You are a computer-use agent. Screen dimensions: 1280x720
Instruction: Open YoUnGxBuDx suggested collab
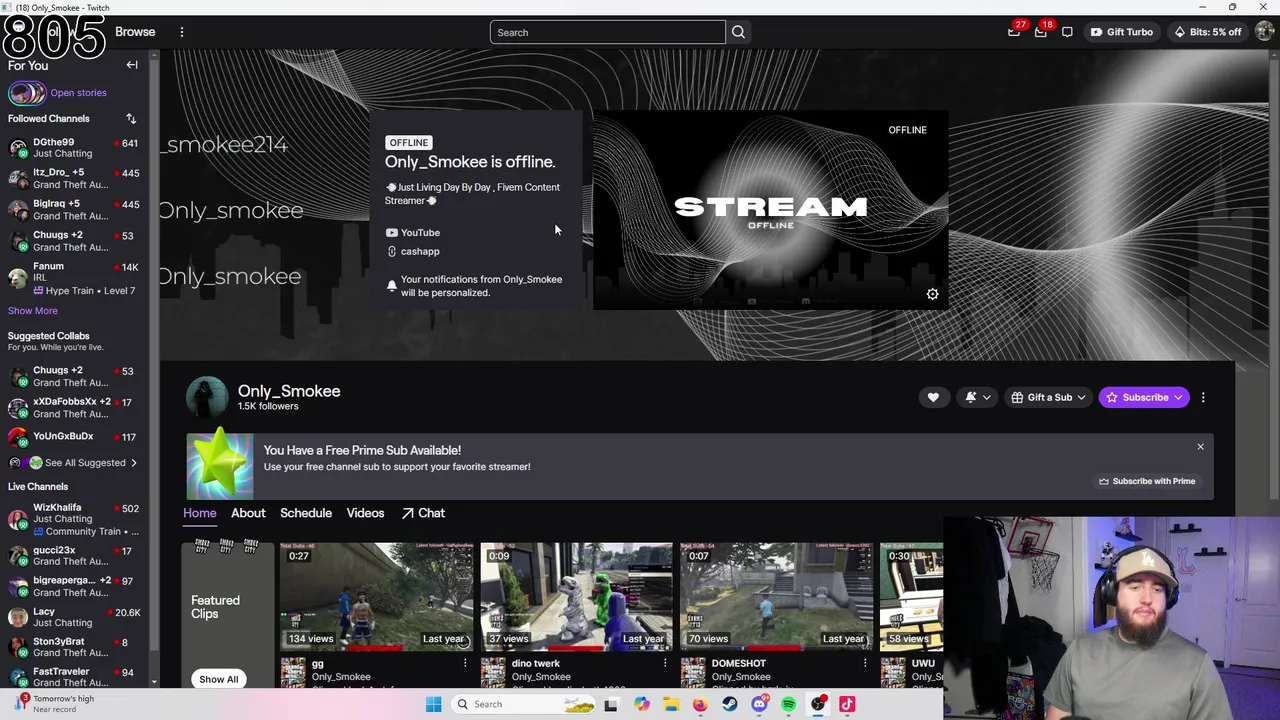click(x=74, y=437)
